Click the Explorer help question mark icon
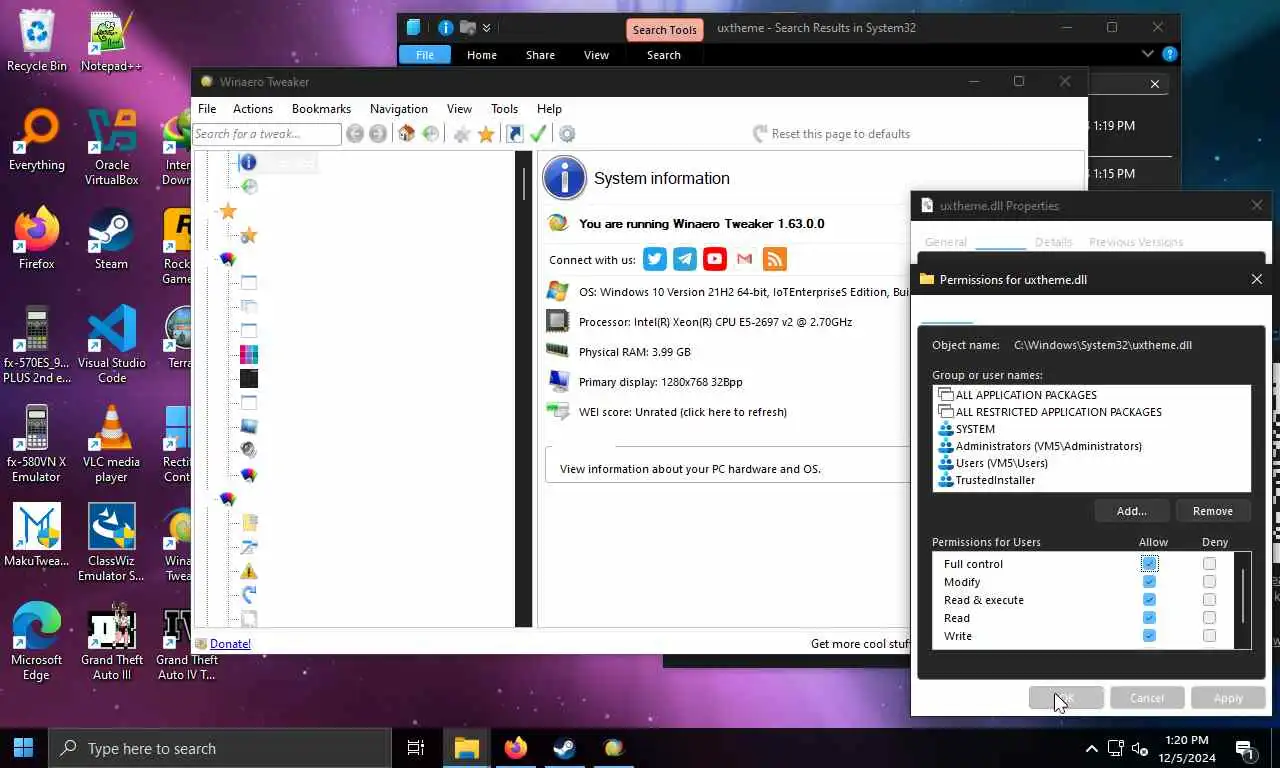 (x=1170, y=54)
